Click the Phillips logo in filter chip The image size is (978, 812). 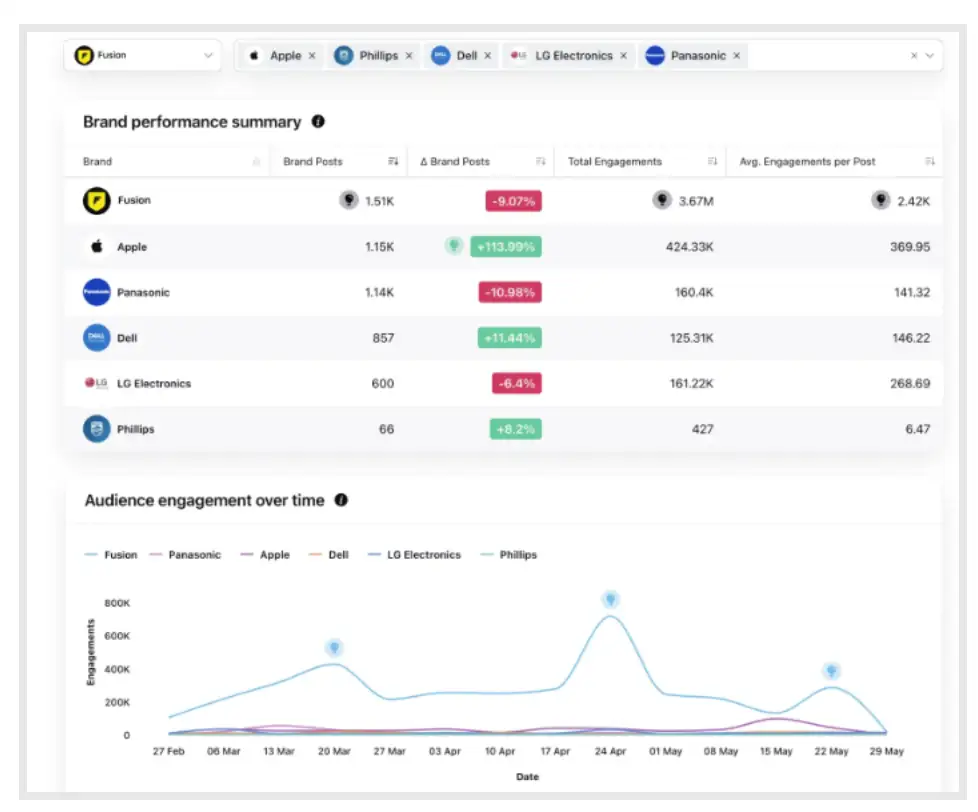344,56
